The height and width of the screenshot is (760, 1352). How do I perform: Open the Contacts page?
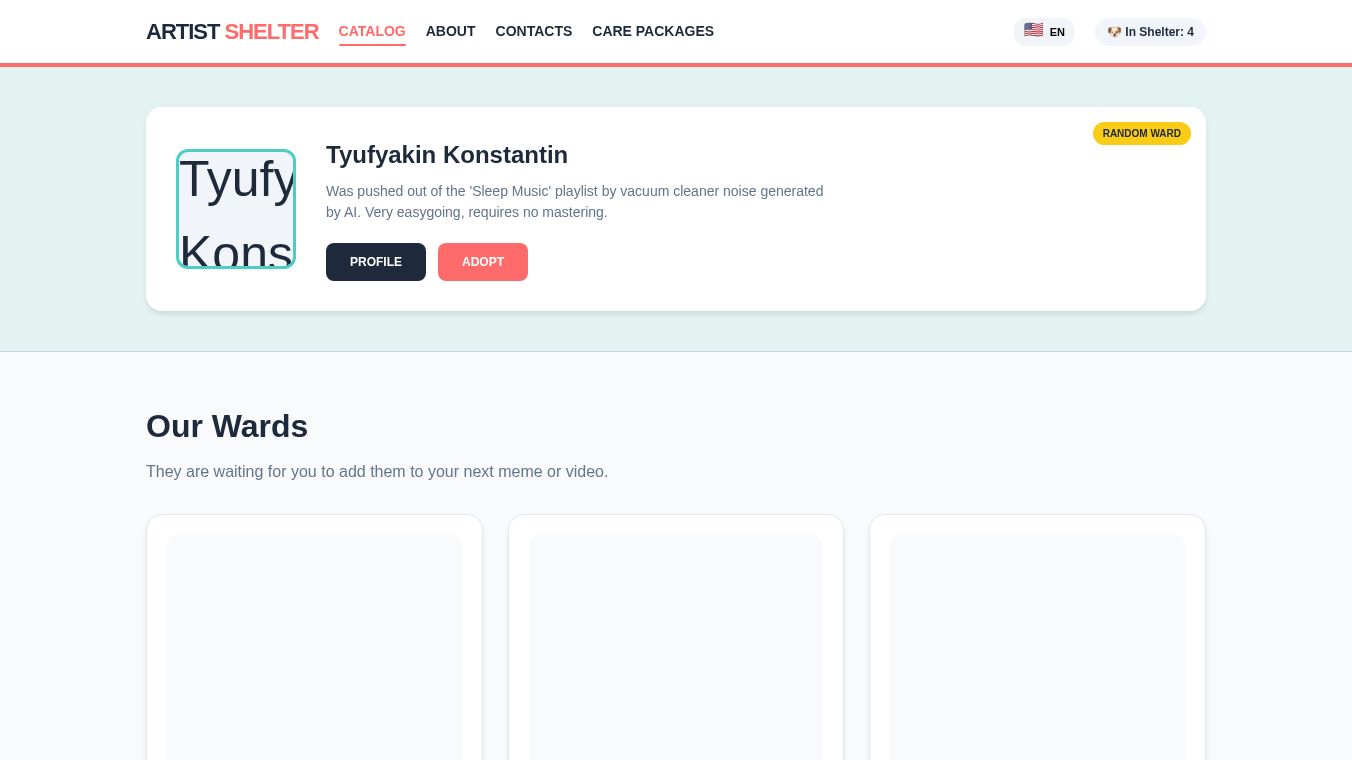point(534,31)
